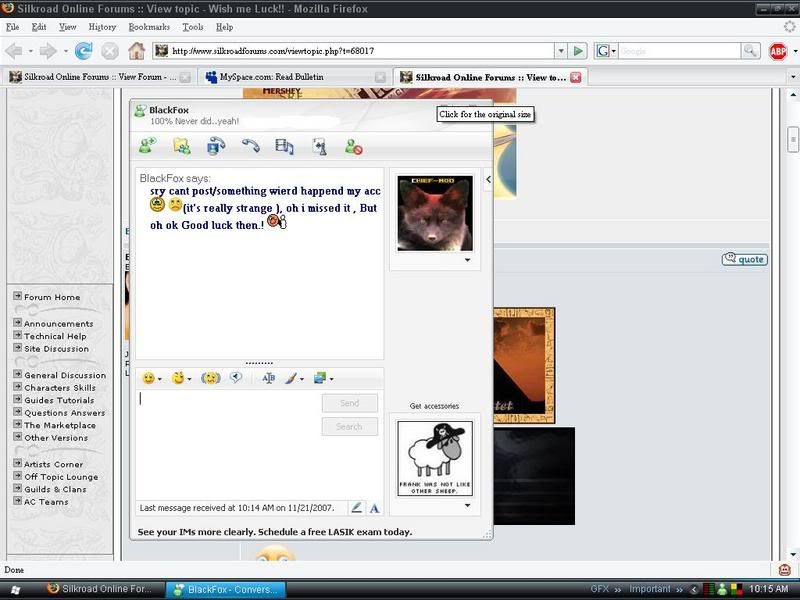Click the share files folder icon
Screen dimensions: 800x600
click(x=181, y=146)
